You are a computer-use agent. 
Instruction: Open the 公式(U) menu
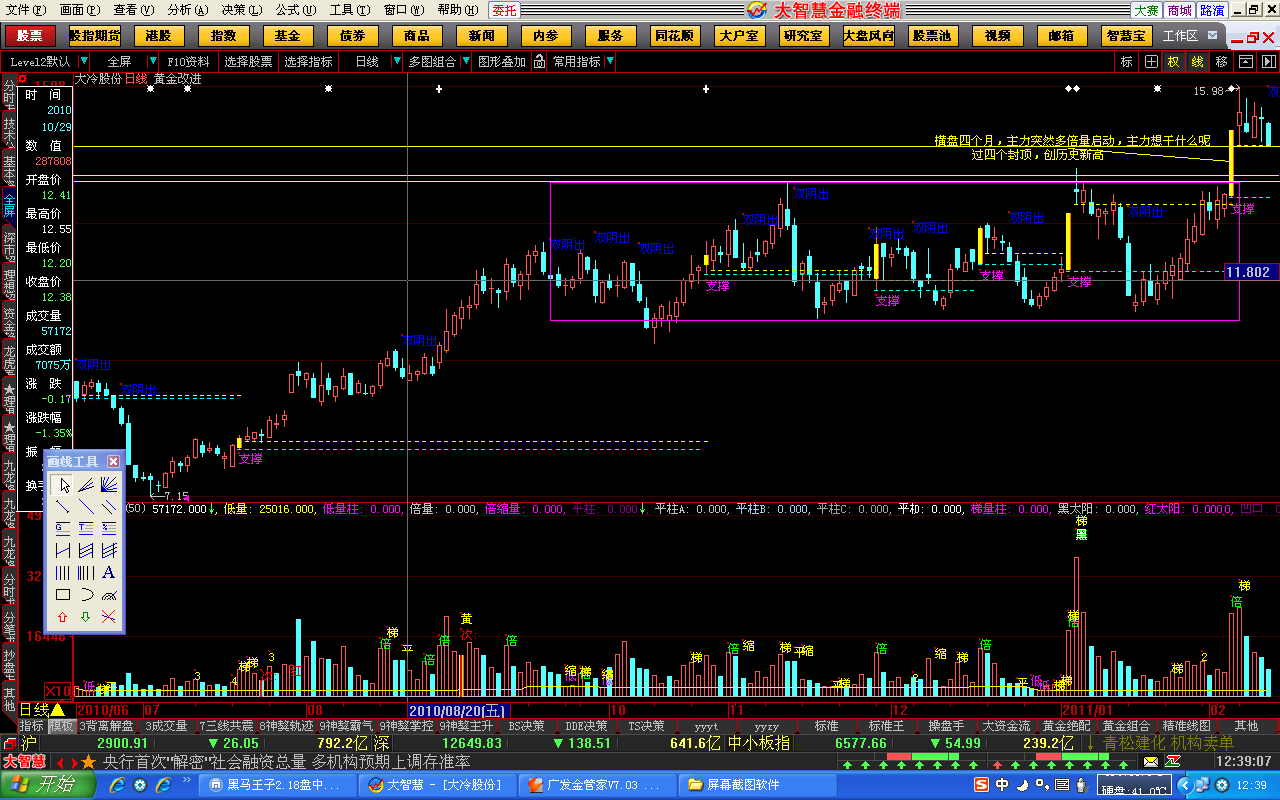[x=296, y=10]
